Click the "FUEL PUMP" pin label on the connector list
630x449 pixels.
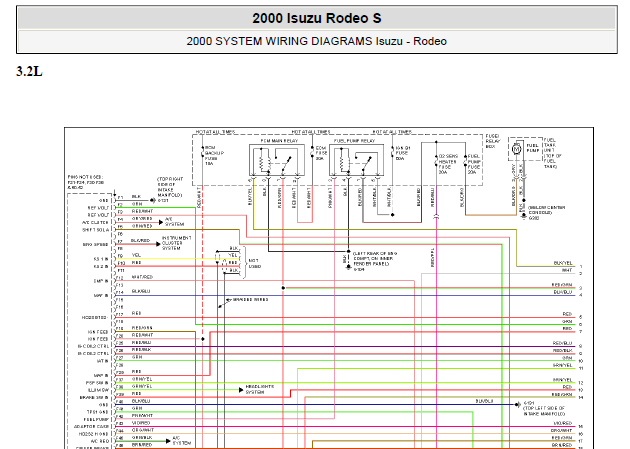point(96,419)
